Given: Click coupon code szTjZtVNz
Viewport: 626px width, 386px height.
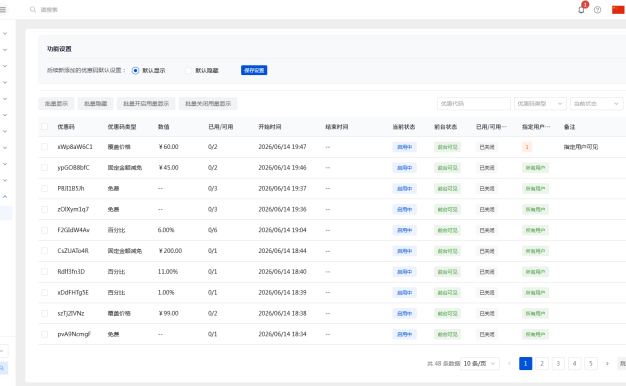Looking at the screenshot, I should tap(71, 313).
